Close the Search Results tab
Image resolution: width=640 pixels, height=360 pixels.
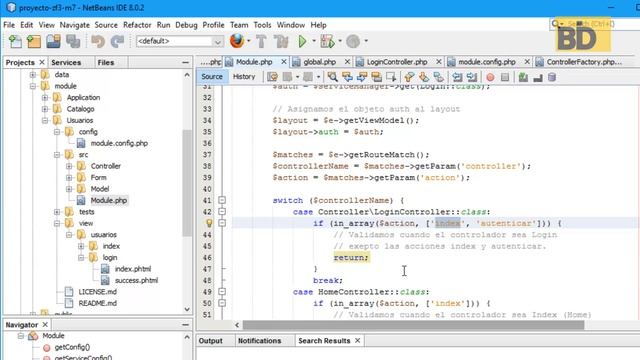[358, 340]
